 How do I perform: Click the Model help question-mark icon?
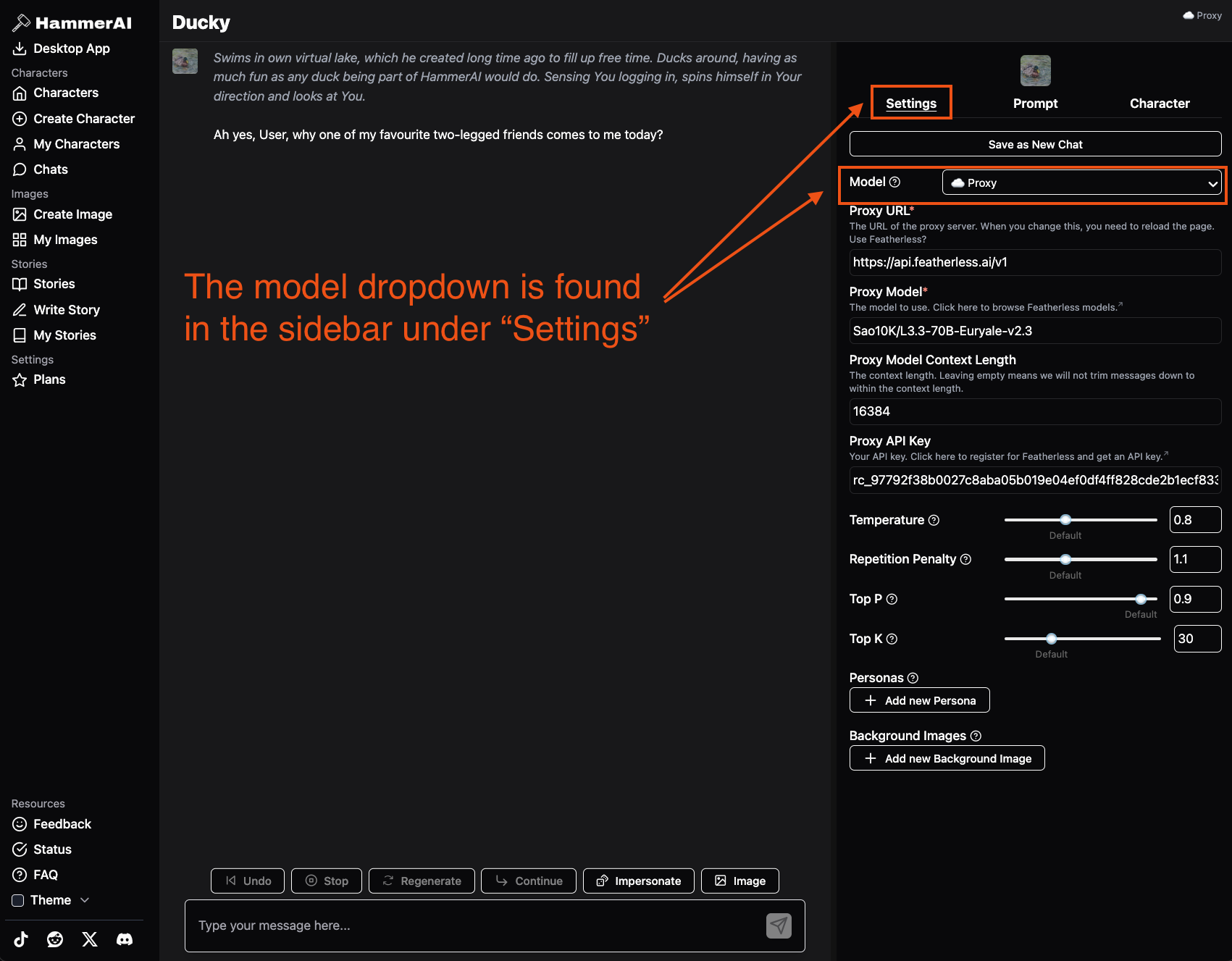894,182
